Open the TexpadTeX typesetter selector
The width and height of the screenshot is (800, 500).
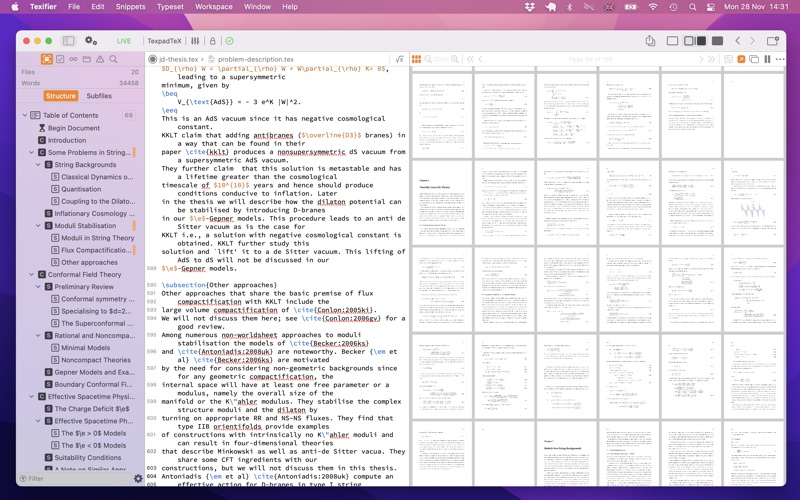164,41
